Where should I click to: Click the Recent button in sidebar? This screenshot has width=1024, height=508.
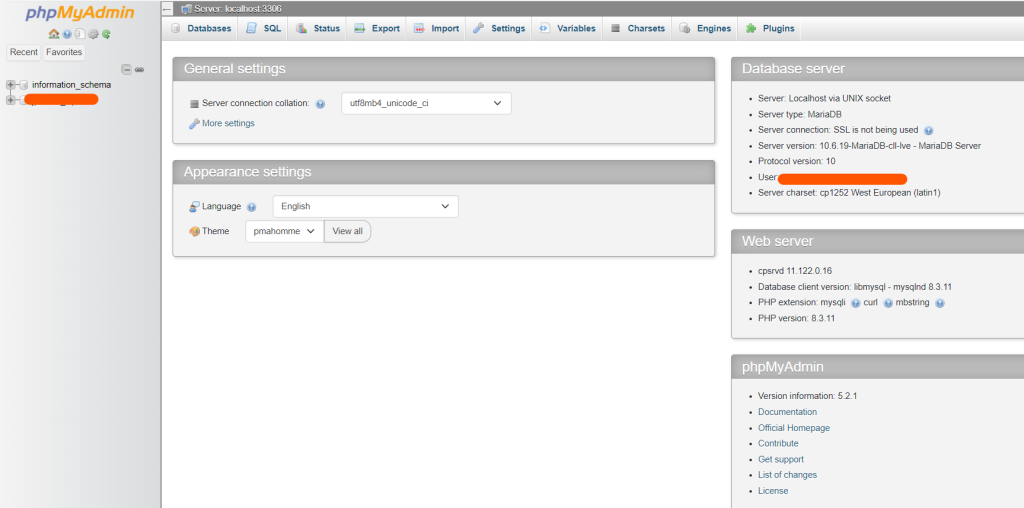tap(24, 52)
